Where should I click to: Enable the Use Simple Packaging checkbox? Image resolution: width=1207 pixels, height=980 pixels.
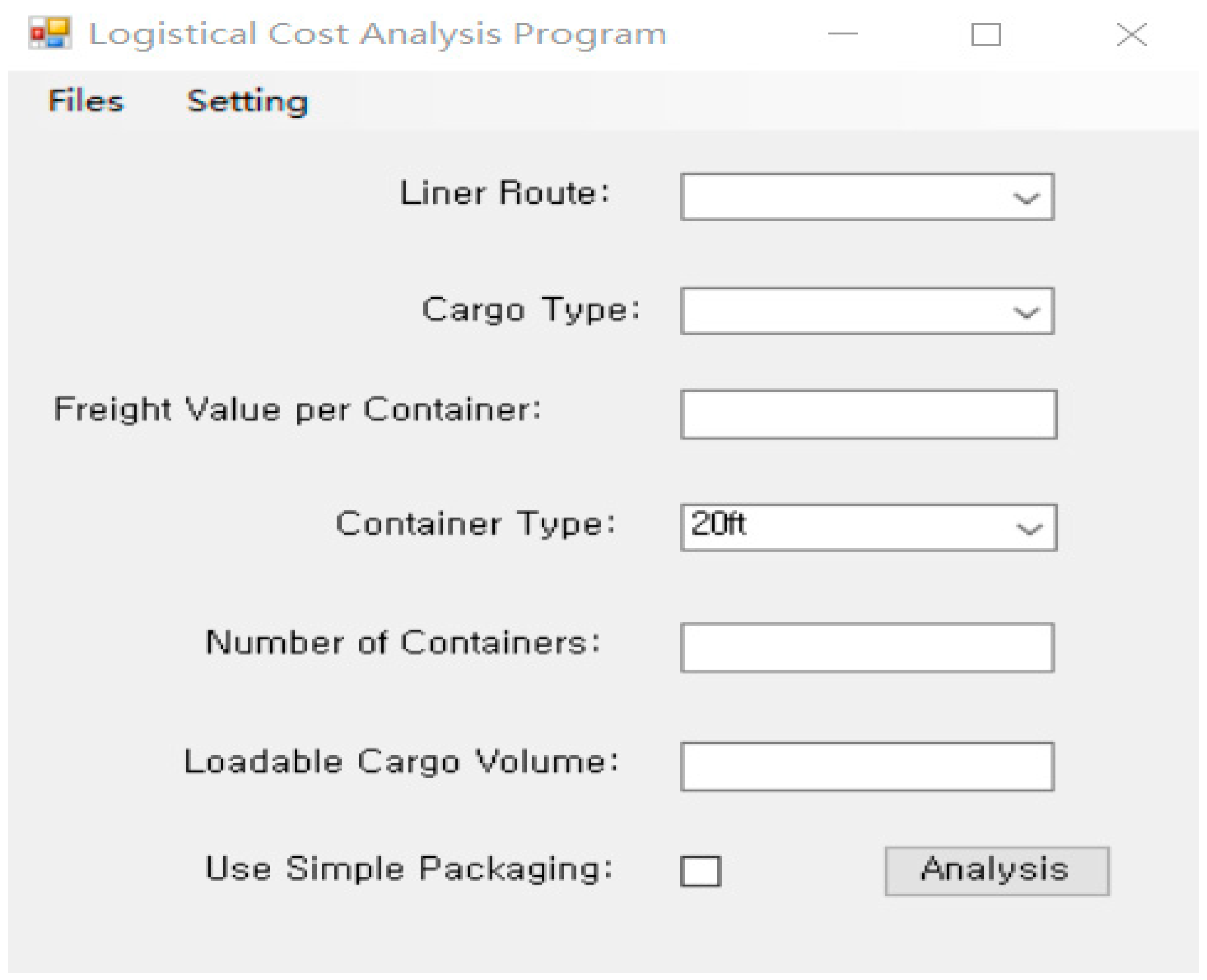click(x=700, y=871)
